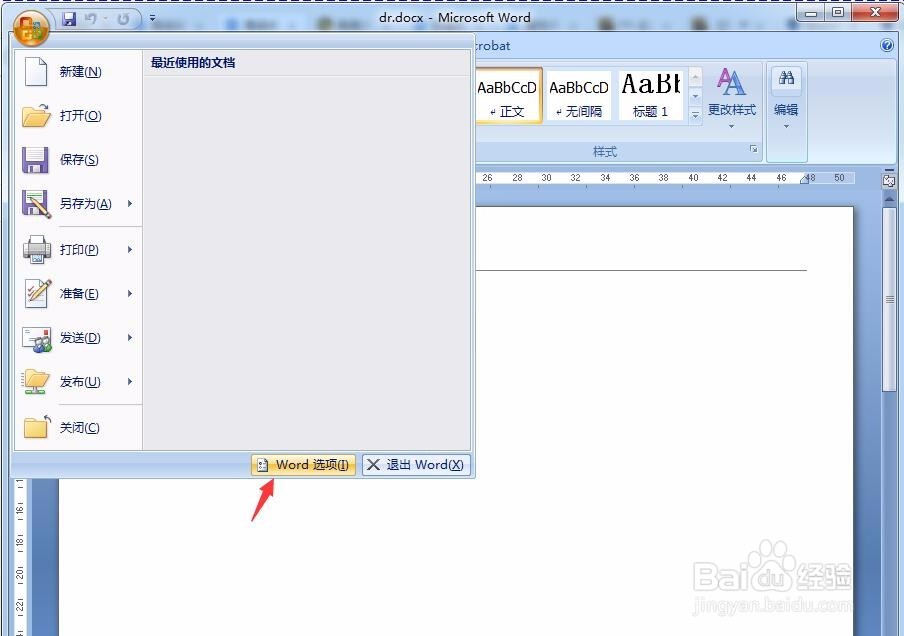Click the Redo icon in quick access toolbar
Screen dimensions: 904x636
click(123, 19)
